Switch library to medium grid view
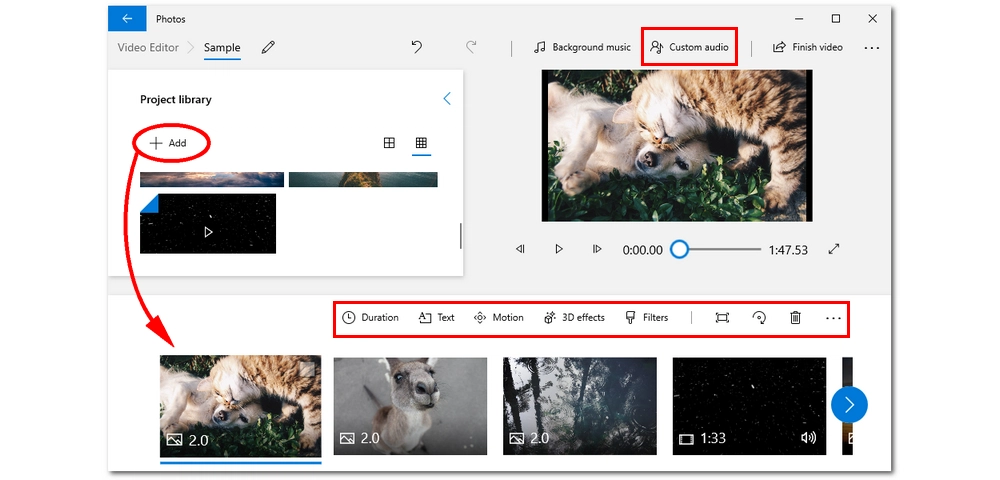This screenshot has height=480, width=1000. 389,143
